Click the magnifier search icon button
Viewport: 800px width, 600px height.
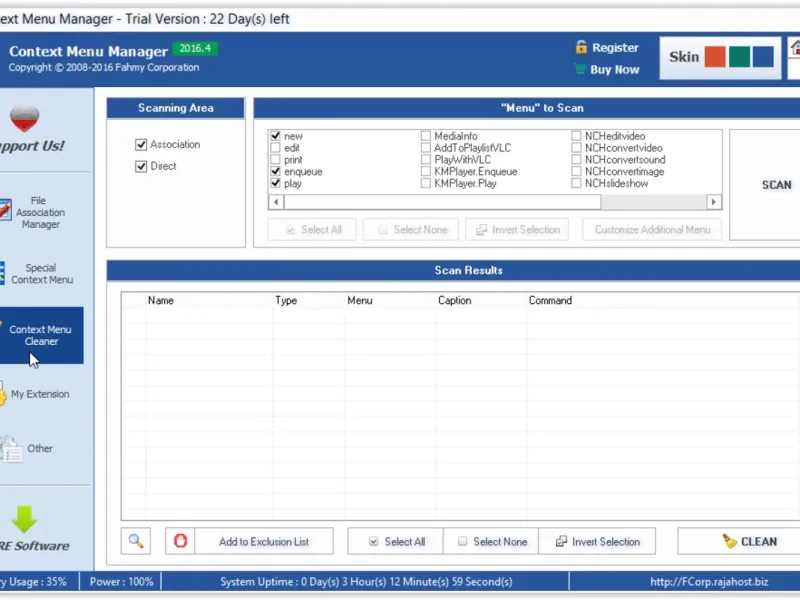(136, 541)
